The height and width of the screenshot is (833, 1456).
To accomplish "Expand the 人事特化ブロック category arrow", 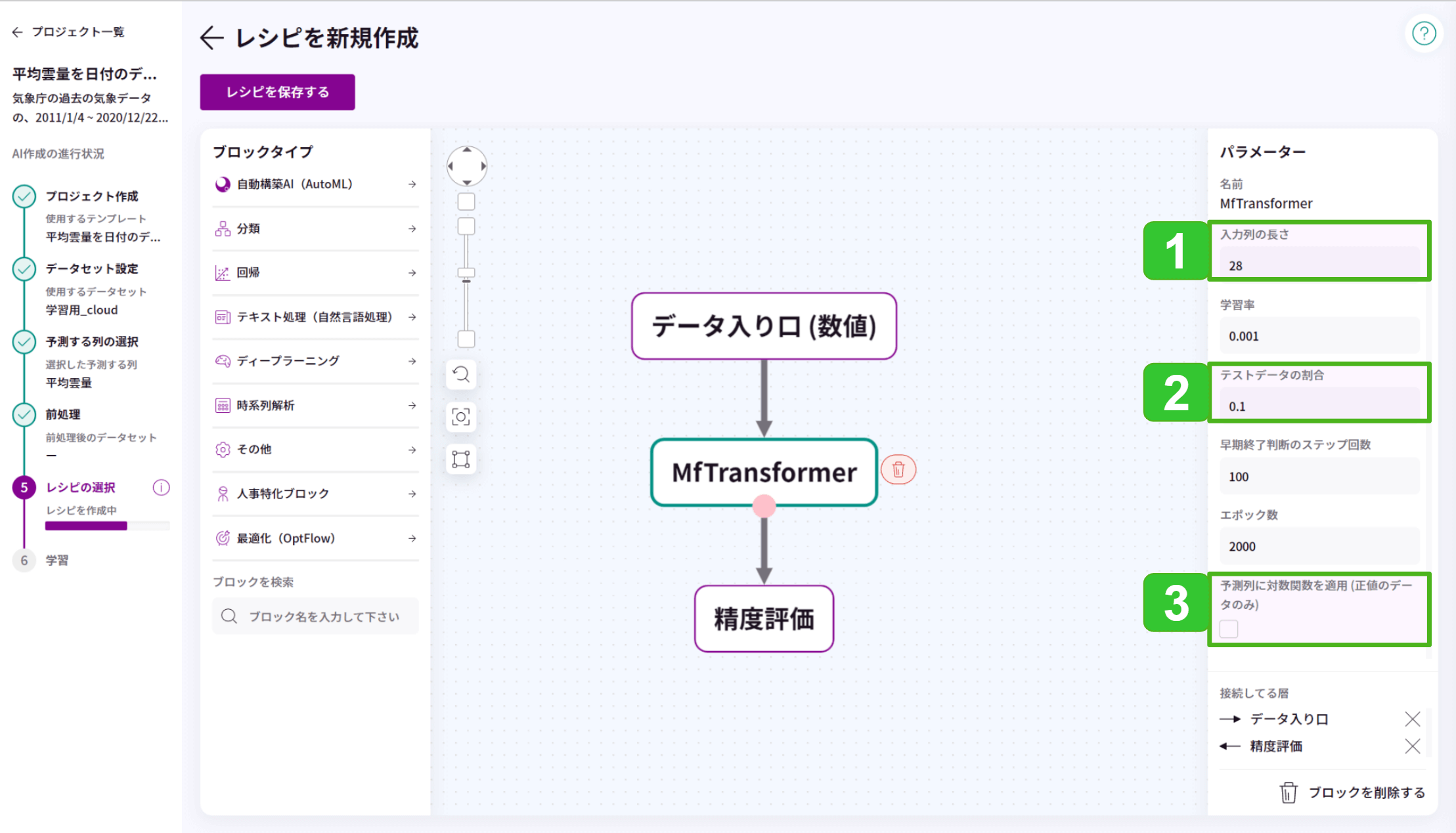I will pos(412,494).
